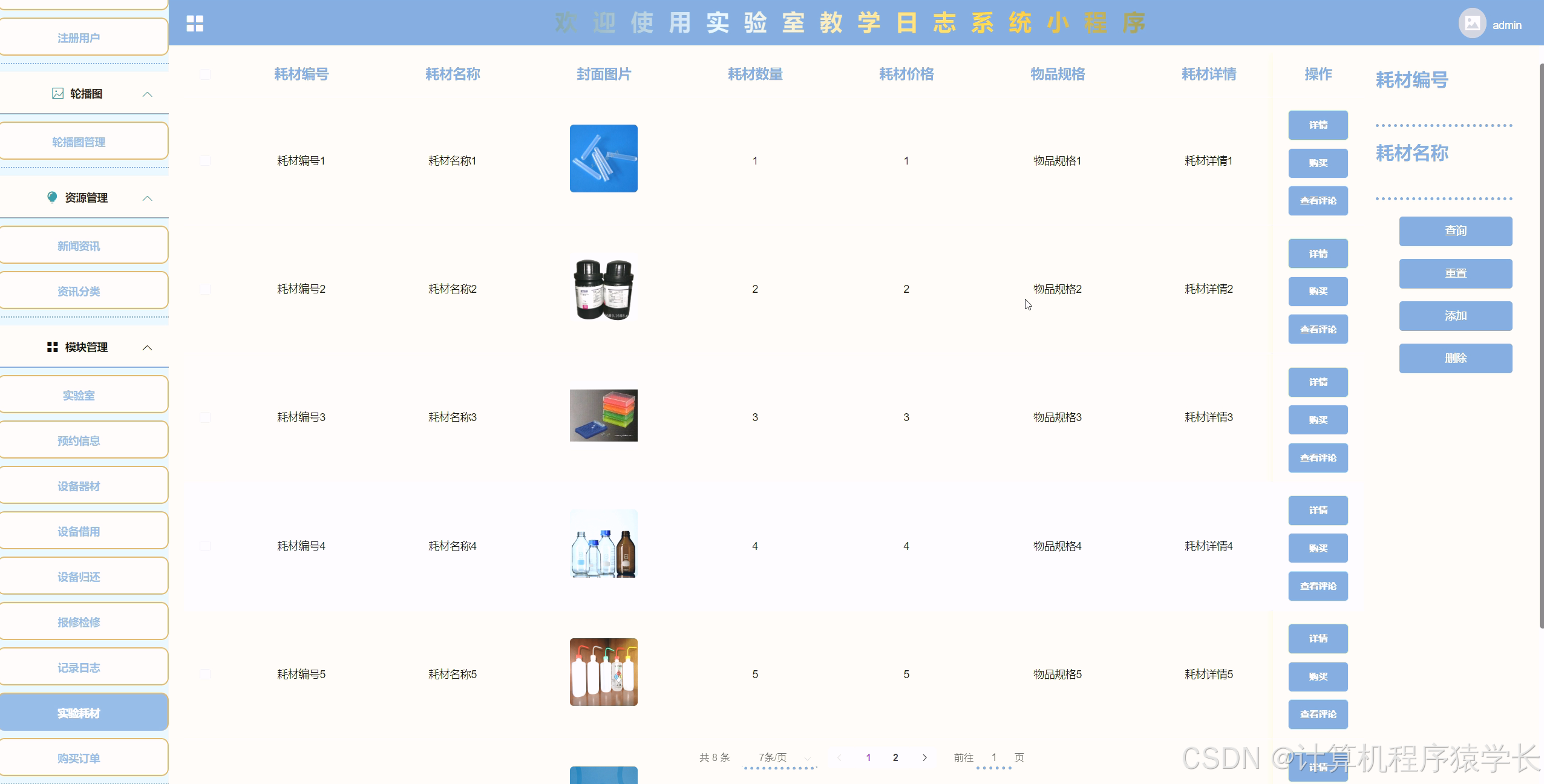Viewport: 1544px width, 784px height.
Task: Click 查看评论 for 耗材编号1 row
Action: (1318, 201)
